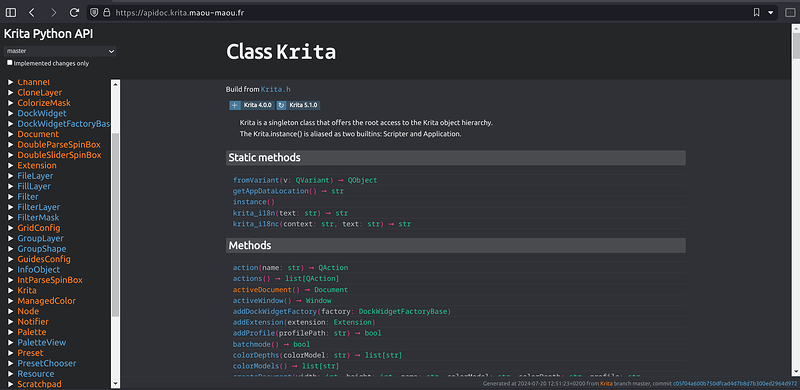Select Notifier in the sidebar
Screen dimensions: 800x390
33,322
